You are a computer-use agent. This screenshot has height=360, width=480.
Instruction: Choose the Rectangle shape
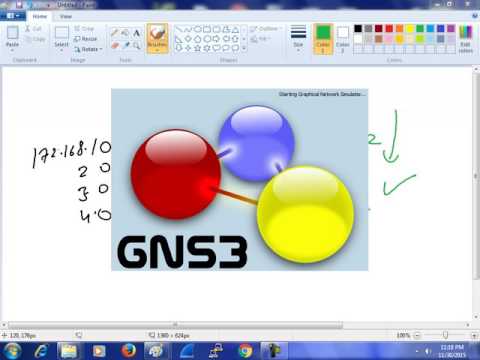pos(207,29)
